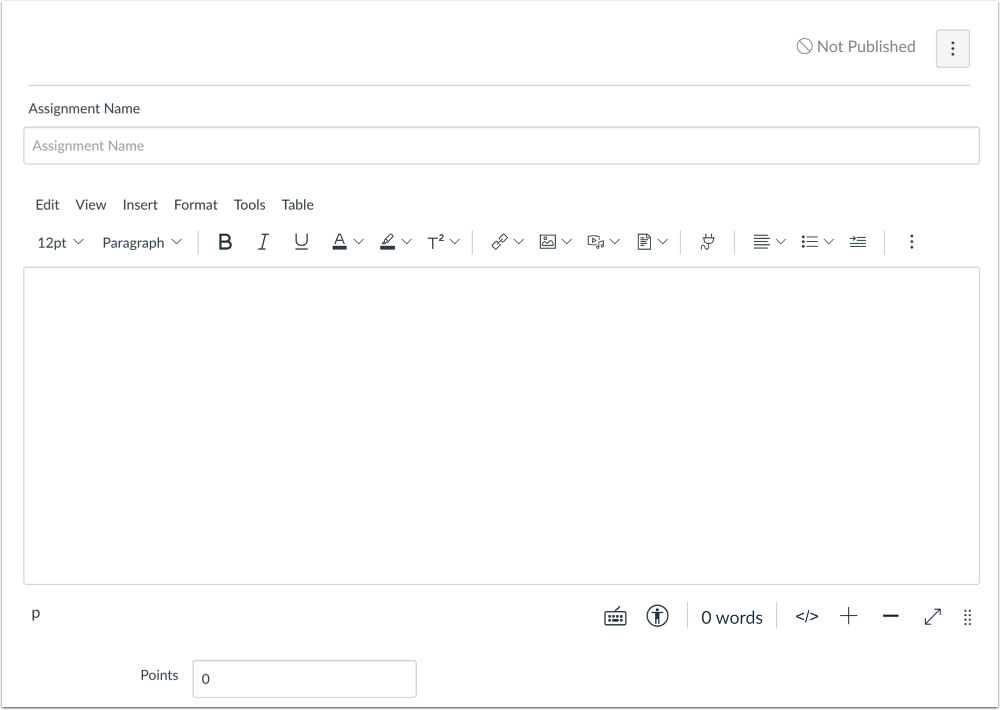Image resolution: width=1000 pixels, height=710 pixels.
Task: Open the Insert menu
Action: point(140,205)
